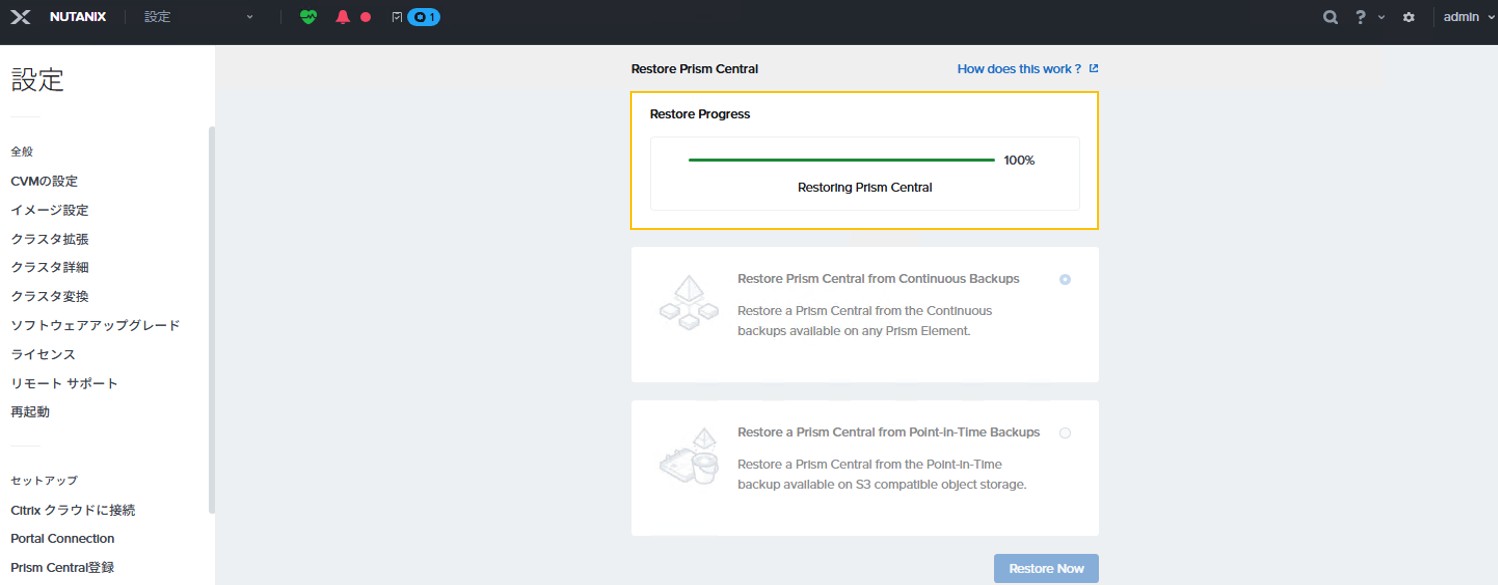Open the question mark help icon
The image size is (1498, 585).
click(1360, 17)
